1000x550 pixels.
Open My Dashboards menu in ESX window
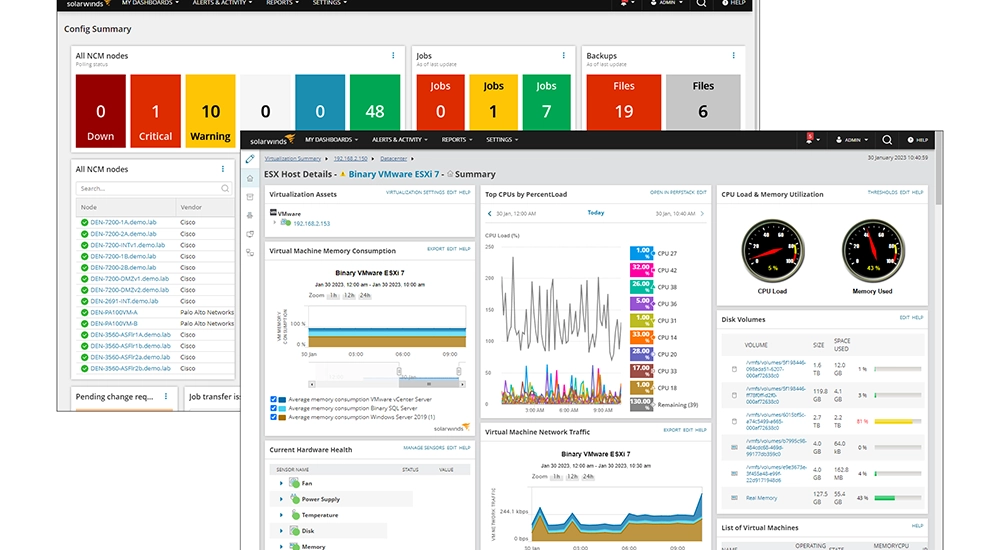pos(330,140)
